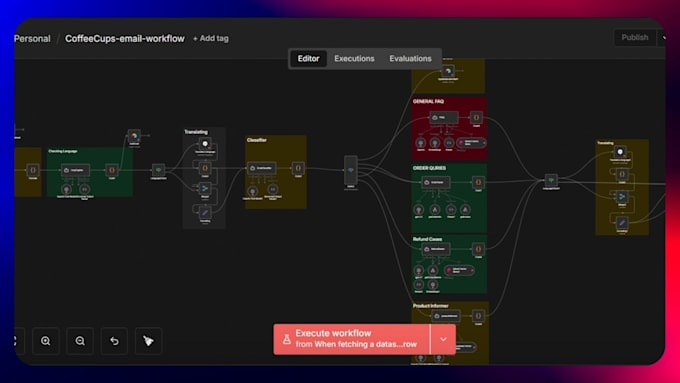Select the code node after Checking Language

[x=112, y=170]
